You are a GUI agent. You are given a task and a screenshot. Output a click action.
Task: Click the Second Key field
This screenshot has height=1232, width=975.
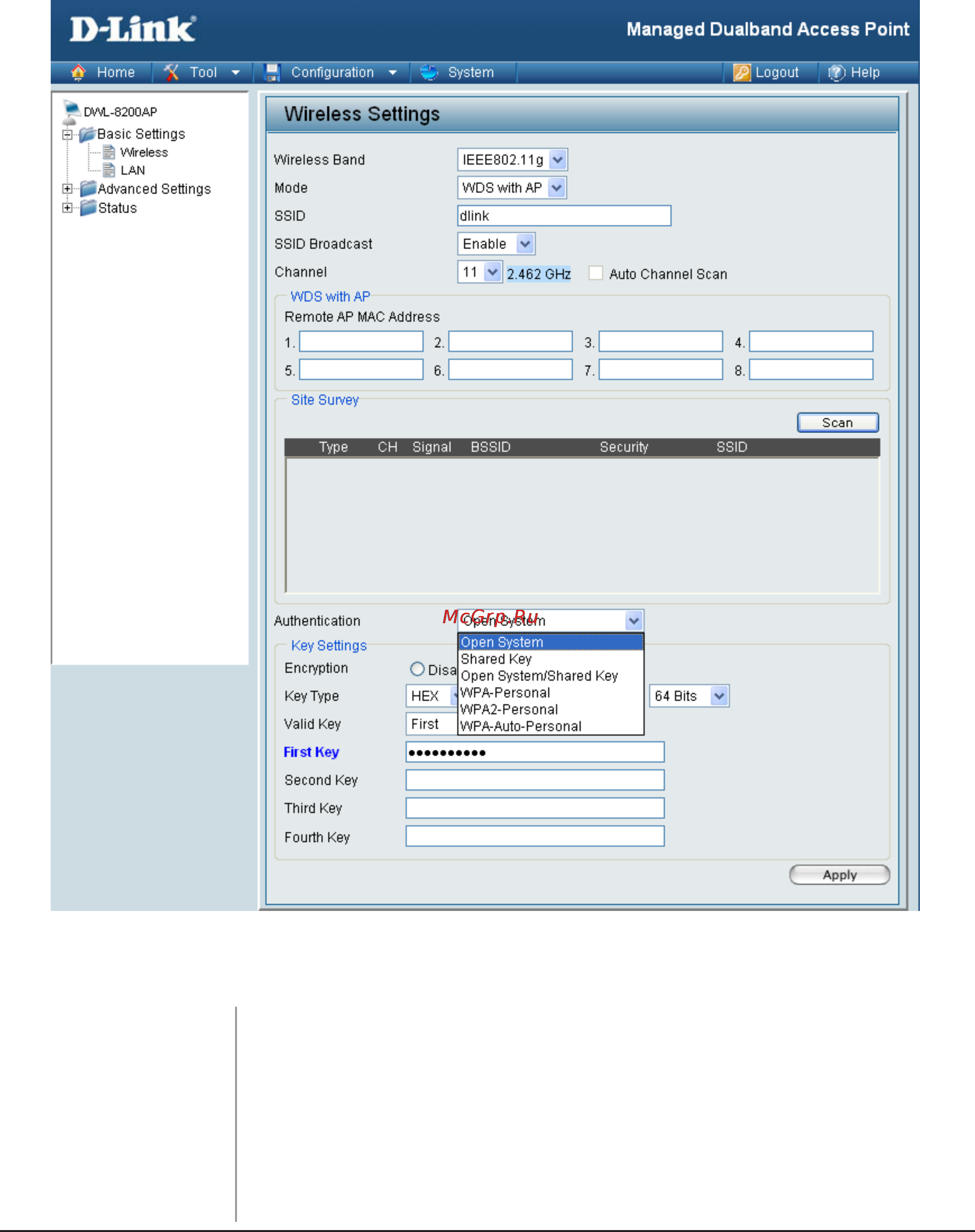535,780
